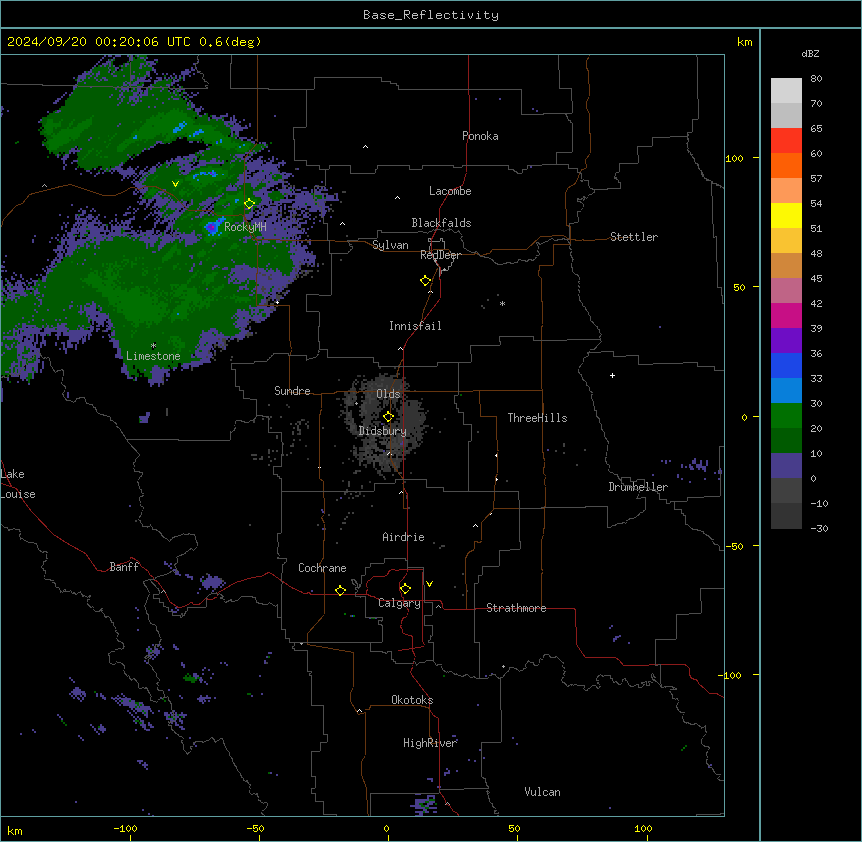
Task: Click the orange 60 dBZ legend swatch
Action: click(x=786, y=165)
